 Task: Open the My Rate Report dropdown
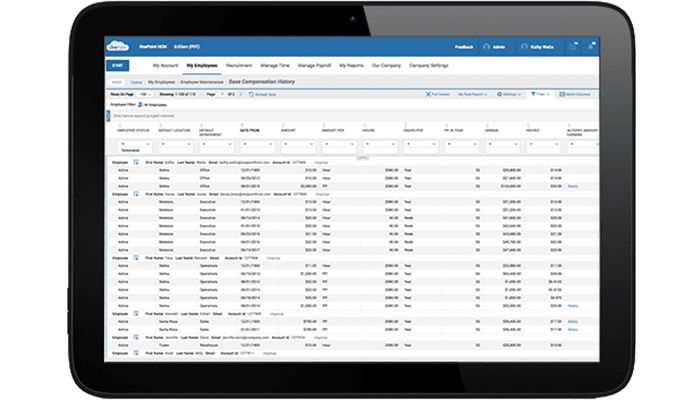point(472,94)
